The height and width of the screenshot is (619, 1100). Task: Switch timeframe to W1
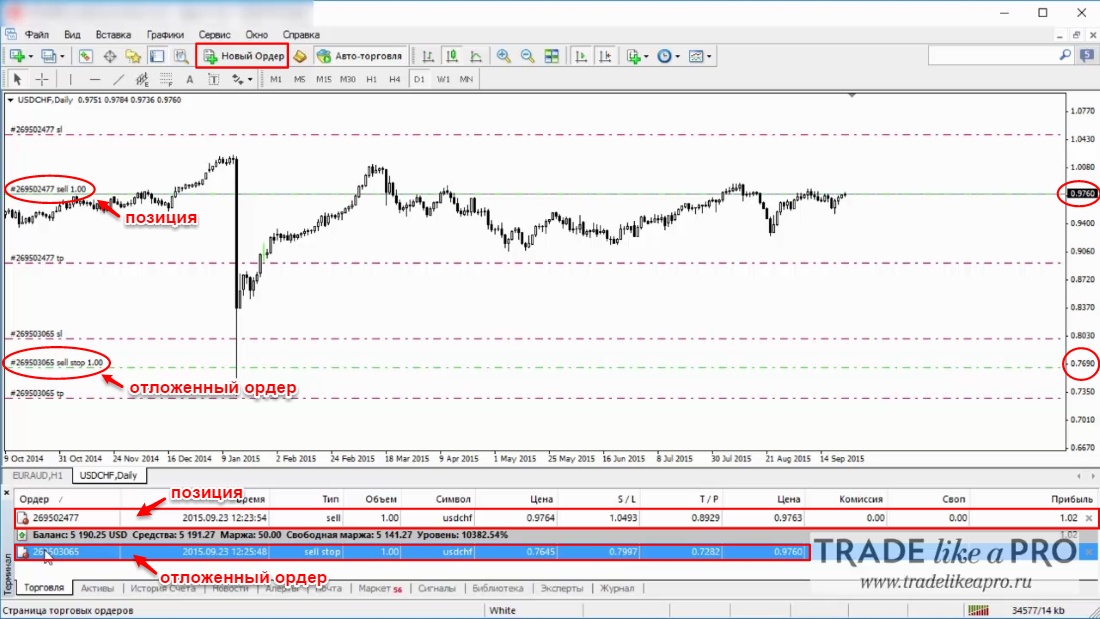click(443, 79)
